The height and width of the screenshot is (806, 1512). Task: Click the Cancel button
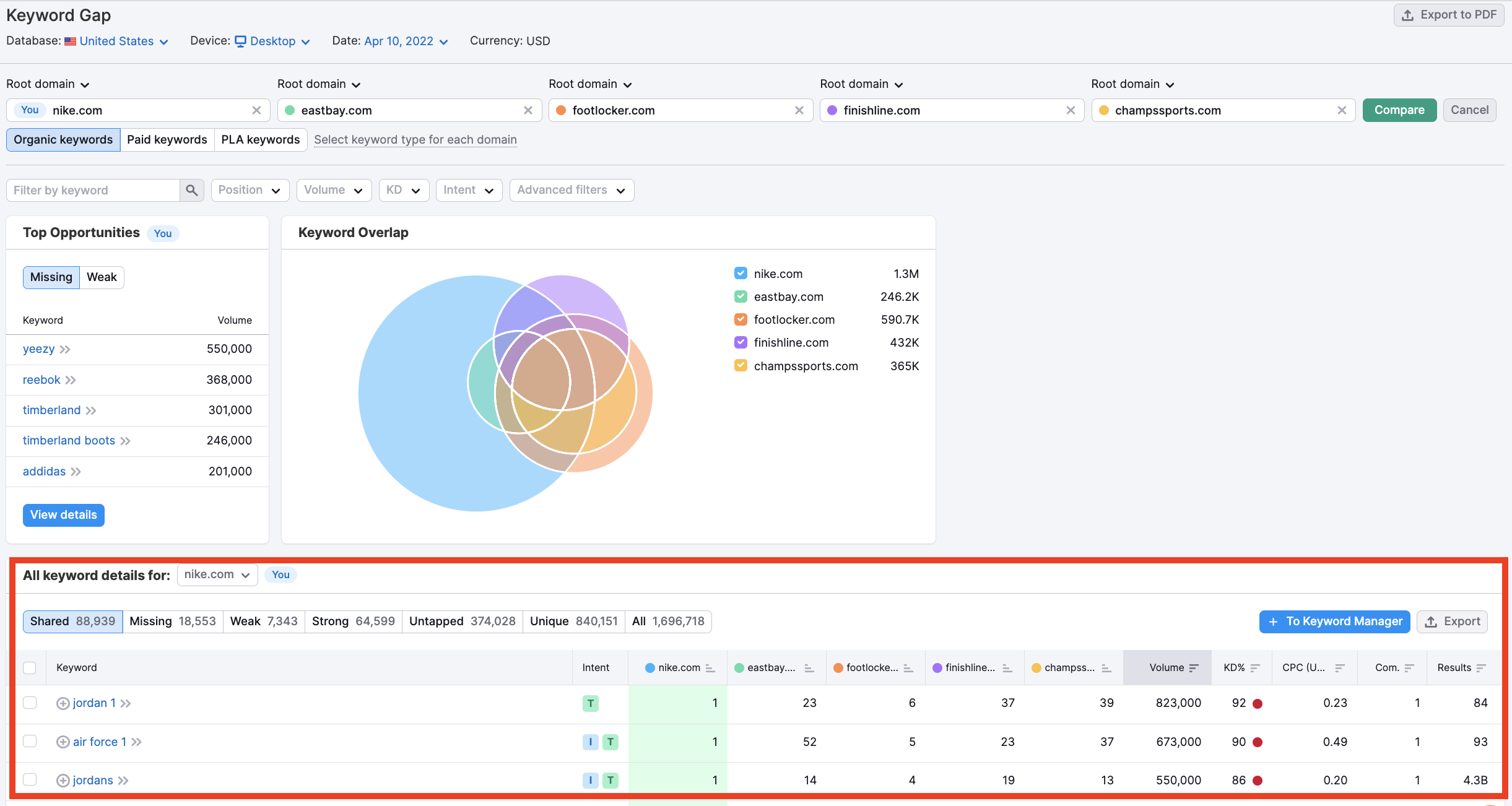coord(1469,110)
